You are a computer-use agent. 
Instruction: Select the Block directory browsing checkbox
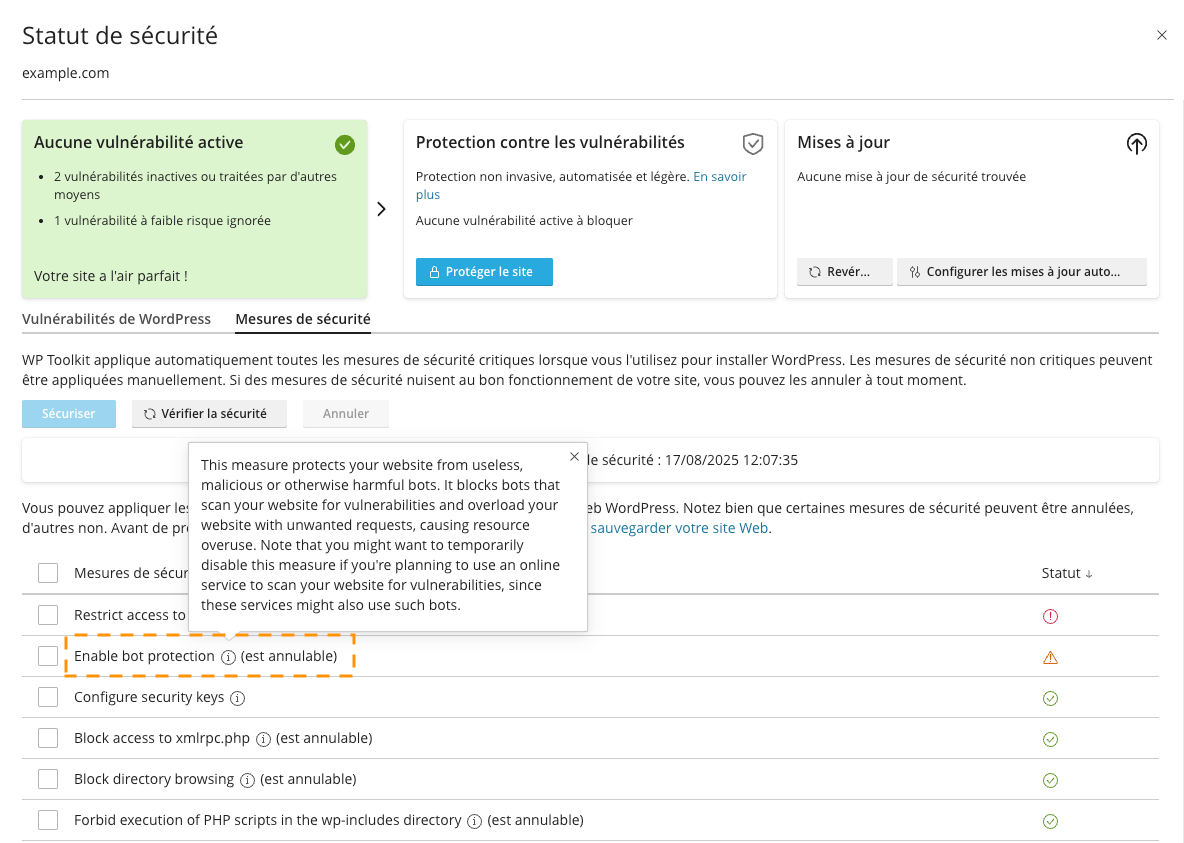pos(48,779)
